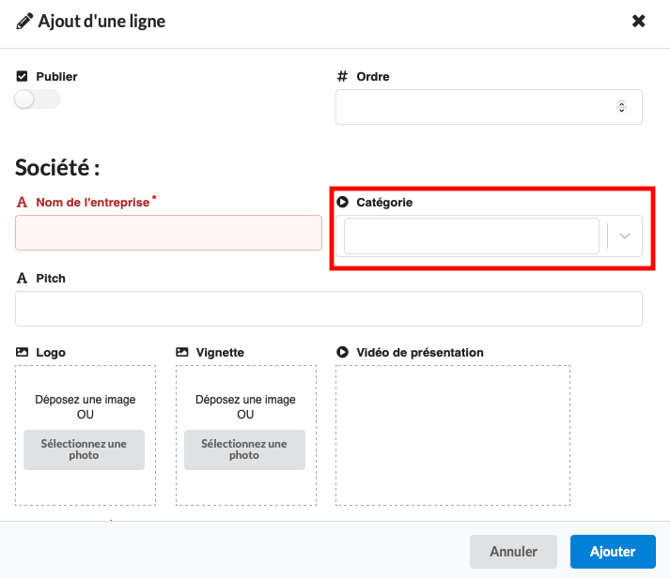This screenshot has height=578, width=670.
Task: Click the Nom de l'entreprise input field
Action: [168, 232]
